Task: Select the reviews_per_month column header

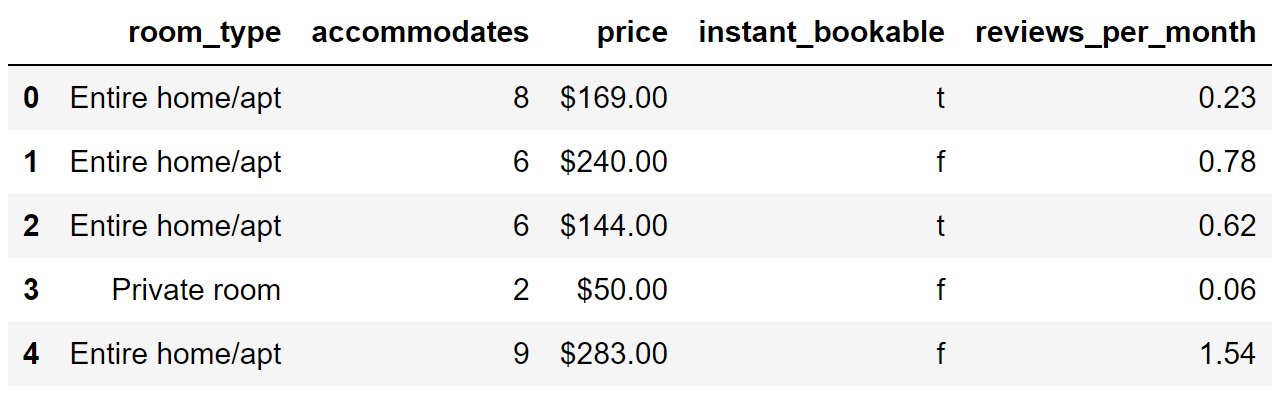Action: 1115,33
